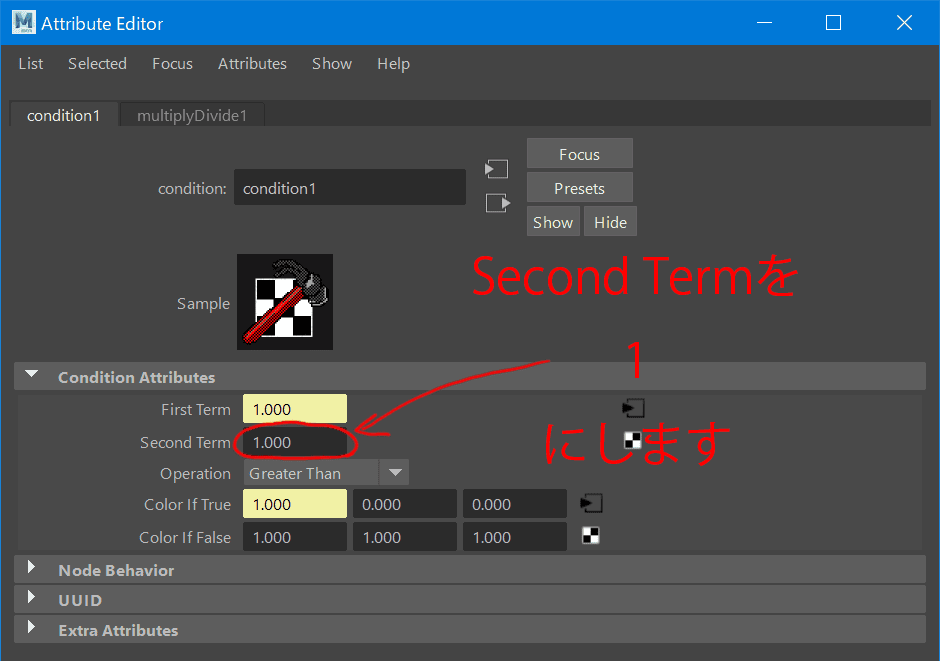
Task: Click checker map button next to Second Term
Action: coord(633,440)
